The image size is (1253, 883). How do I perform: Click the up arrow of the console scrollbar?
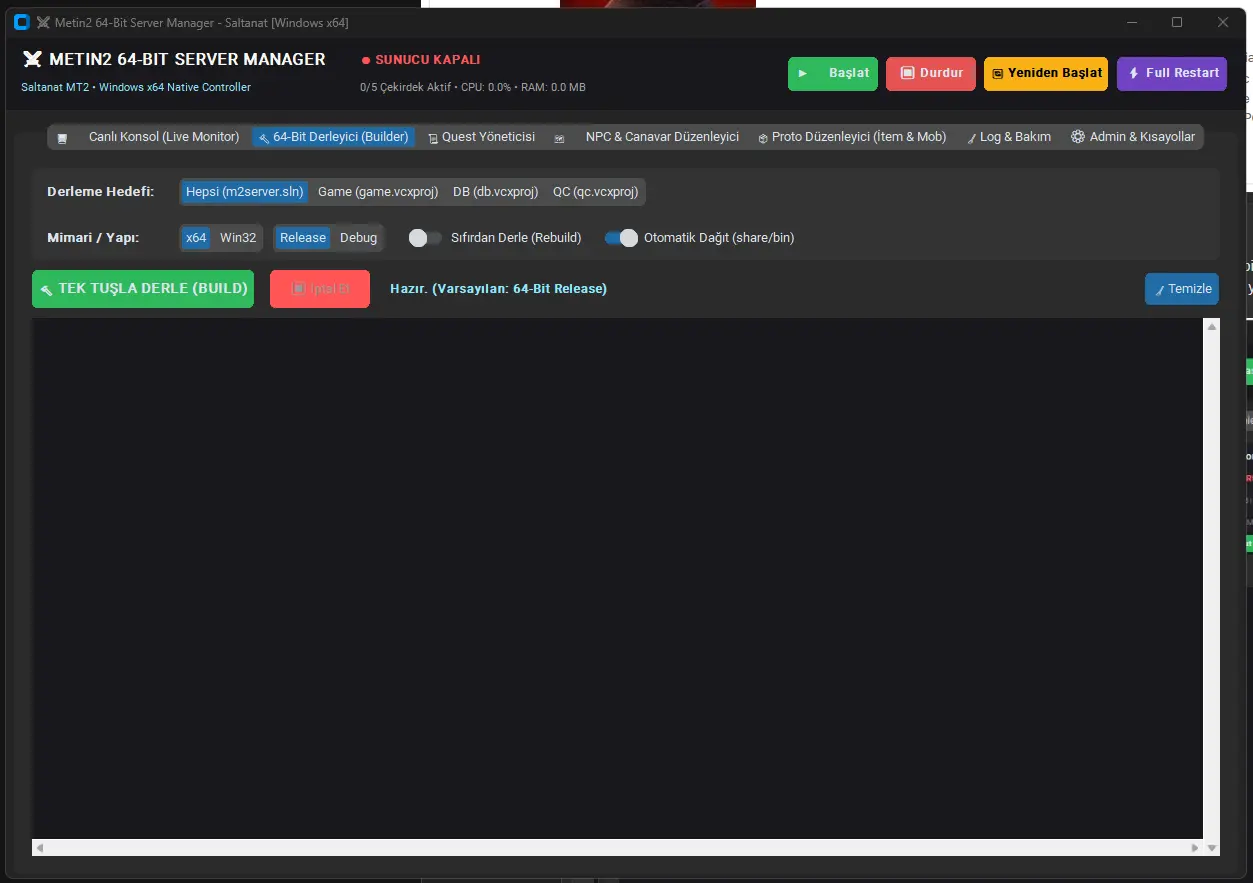click(x=1212, y=327)
